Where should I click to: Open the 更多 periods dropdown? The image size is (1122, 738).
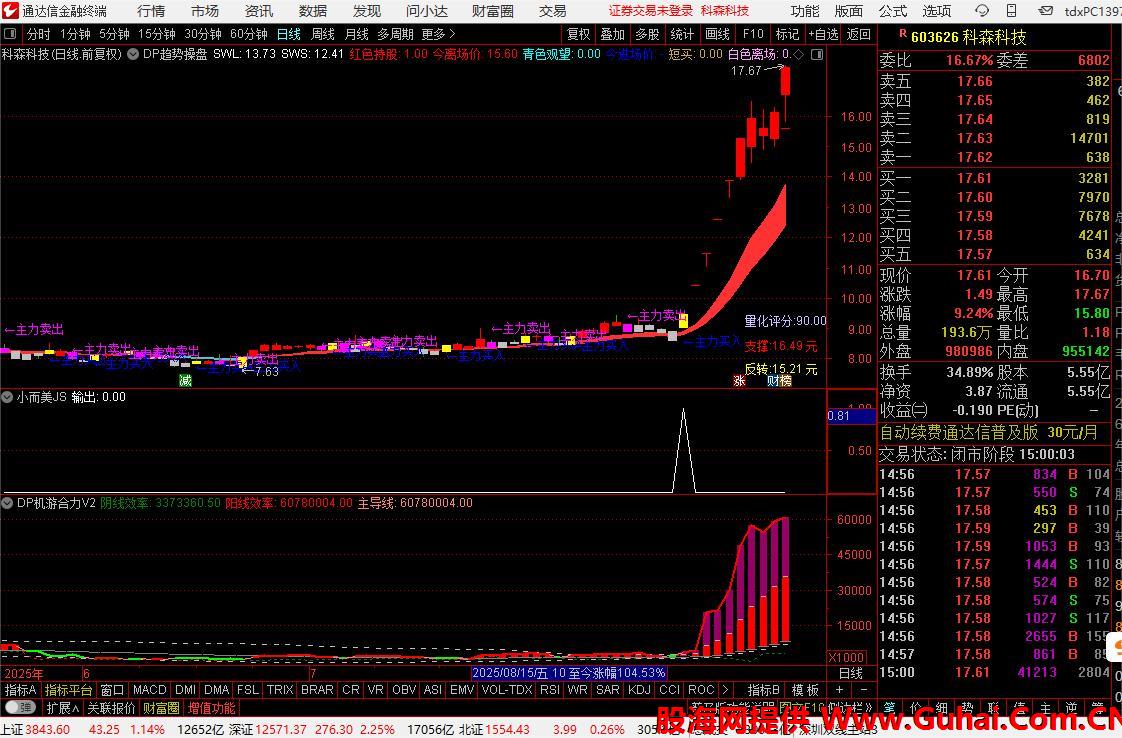(x=438, y=34)
